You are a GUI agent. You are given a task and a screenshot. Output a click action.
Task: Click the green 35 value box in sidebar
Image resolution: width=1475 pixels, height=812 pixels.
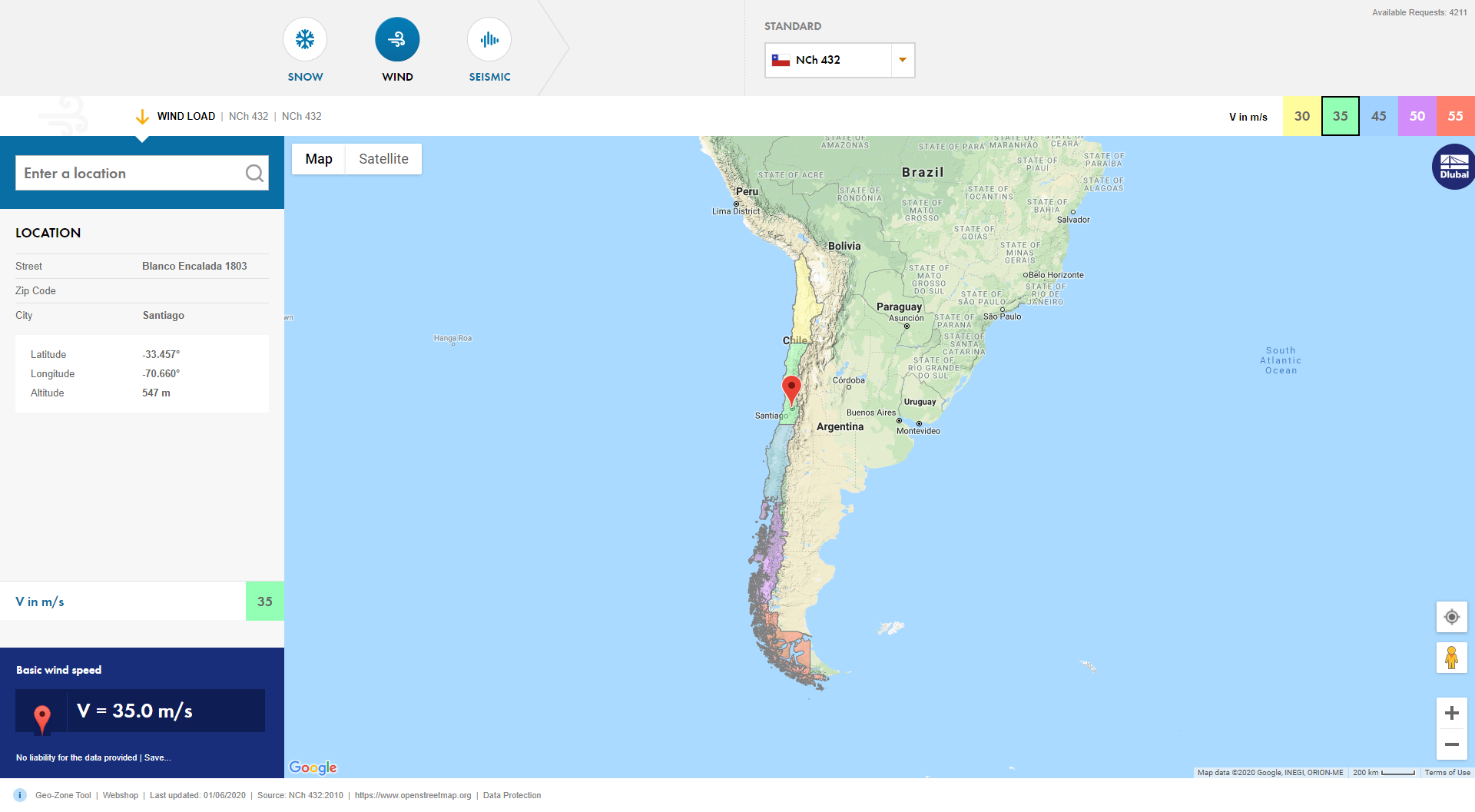(265, 602)
